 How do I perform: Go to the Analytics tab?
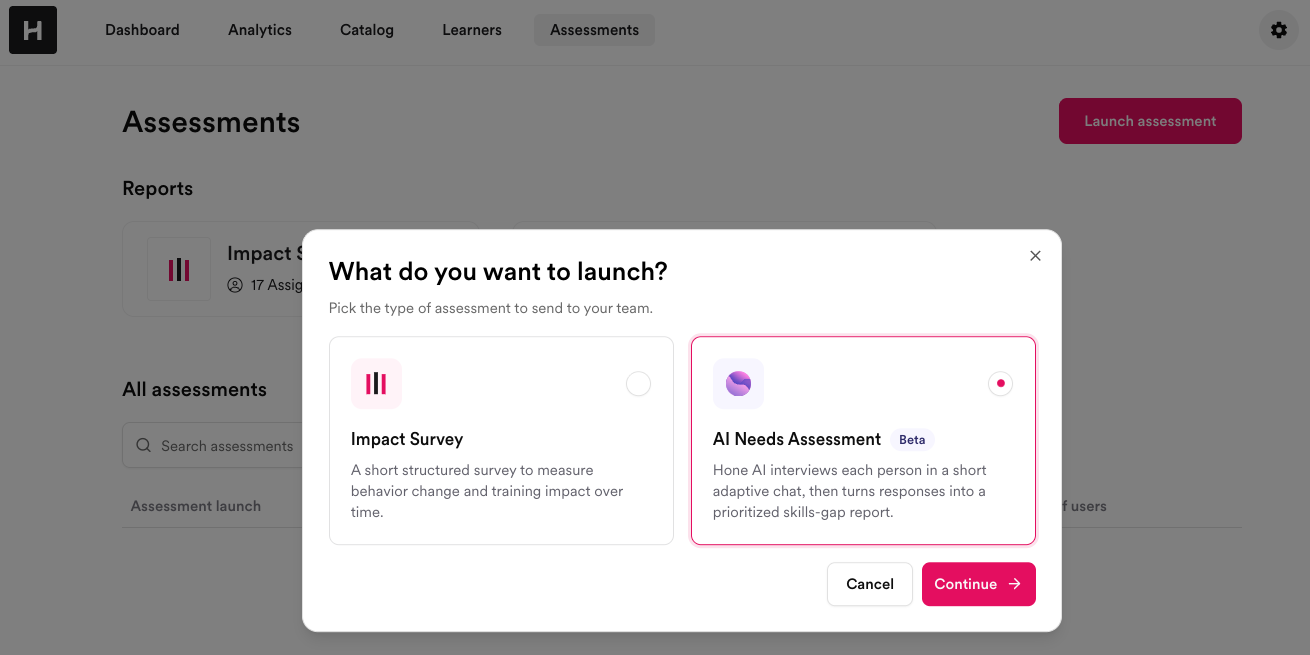(x=260, y=30)
